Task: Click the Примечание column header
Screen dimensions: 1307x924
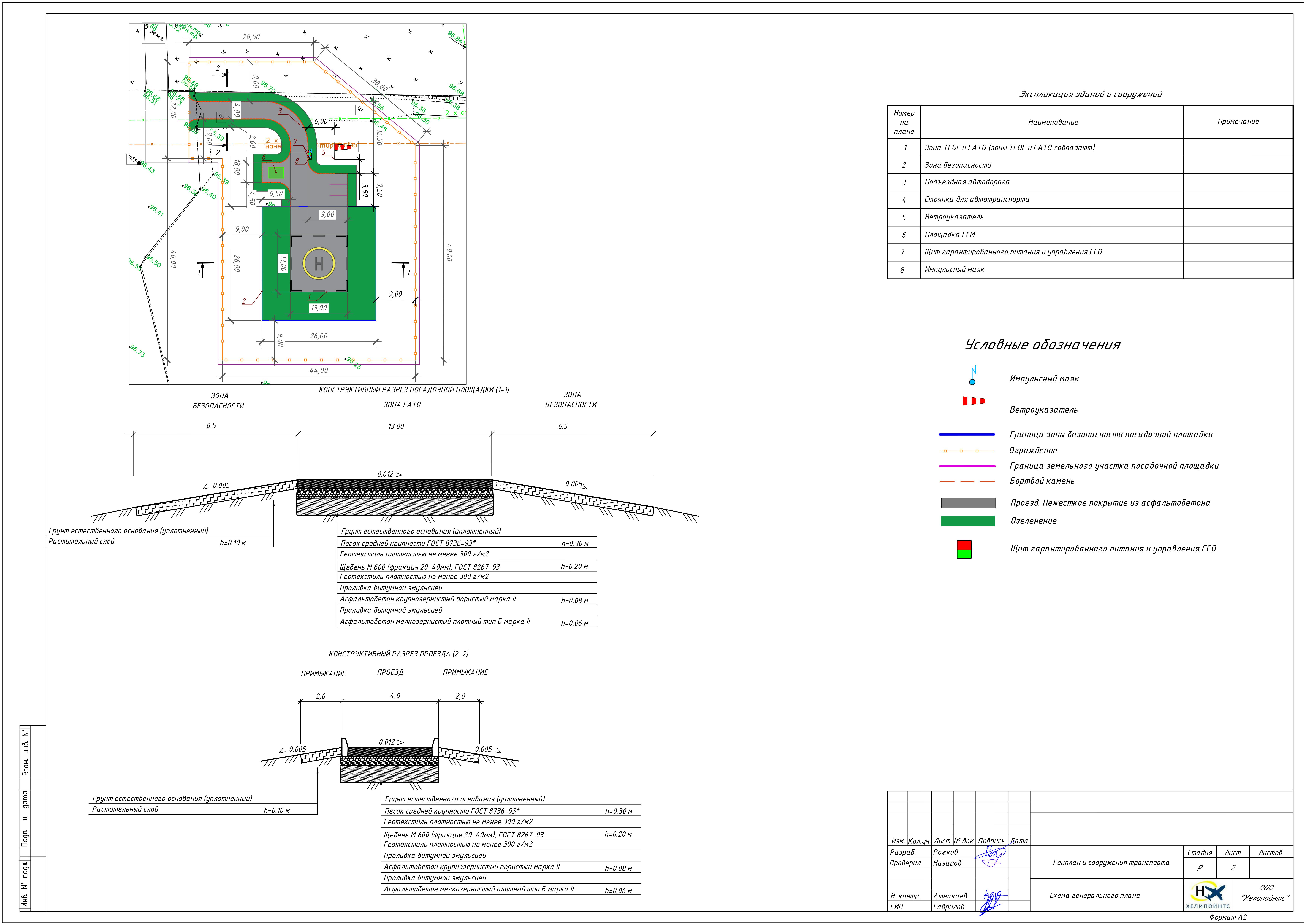Action: point(1238,122)
